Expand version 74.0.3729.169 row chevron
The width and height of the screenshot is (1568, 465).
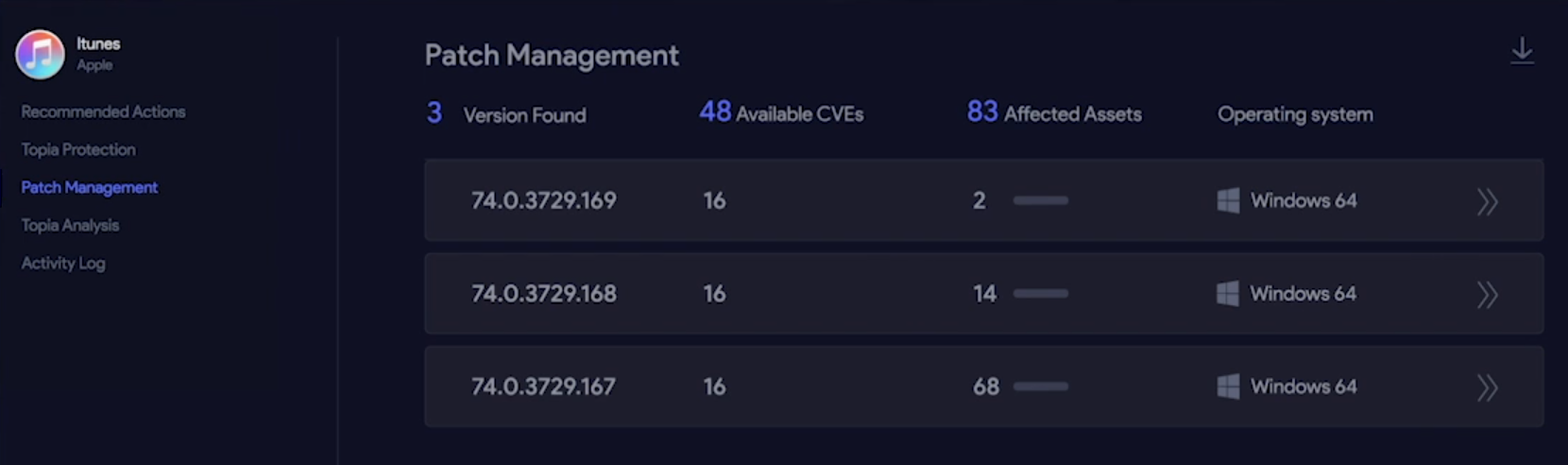tap(1487, 201)
